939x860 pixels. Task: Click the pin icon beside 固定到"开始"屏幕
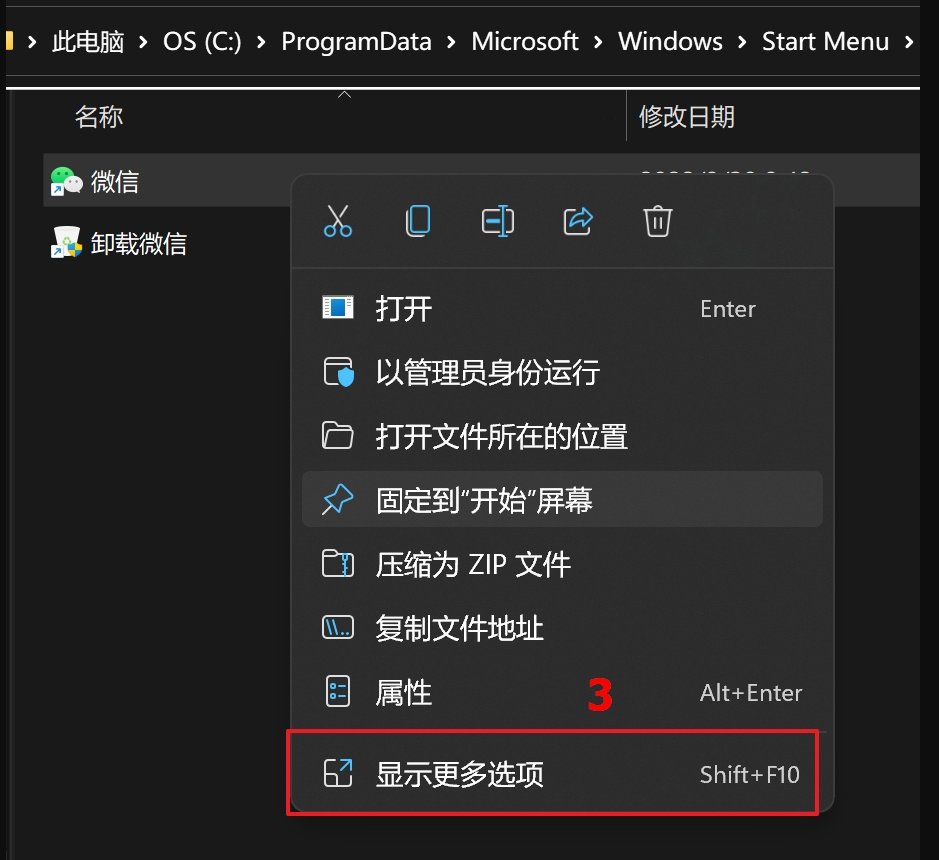tap(338, 499)
